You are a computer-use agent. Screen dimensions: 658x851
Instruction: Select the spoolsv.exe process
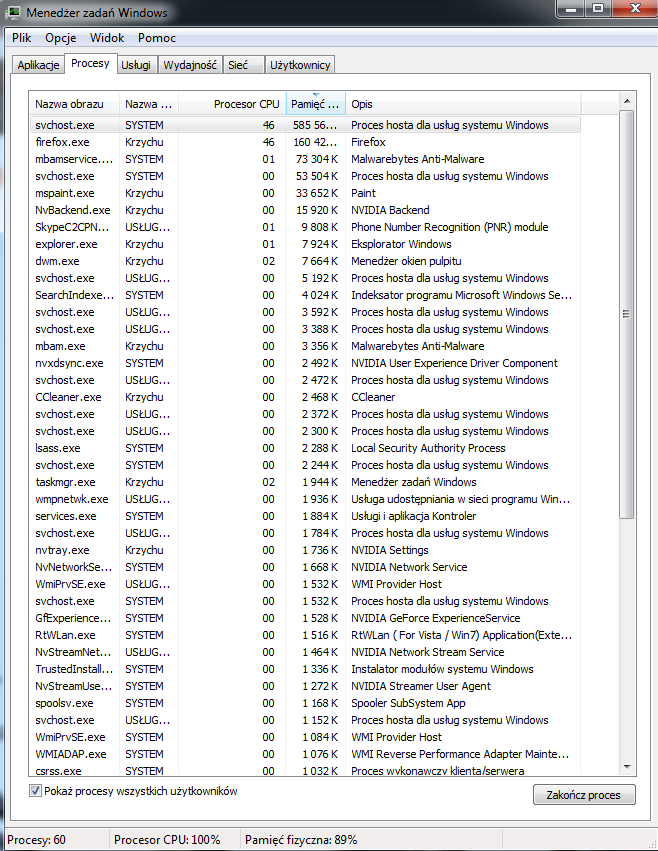click(305, 703)
